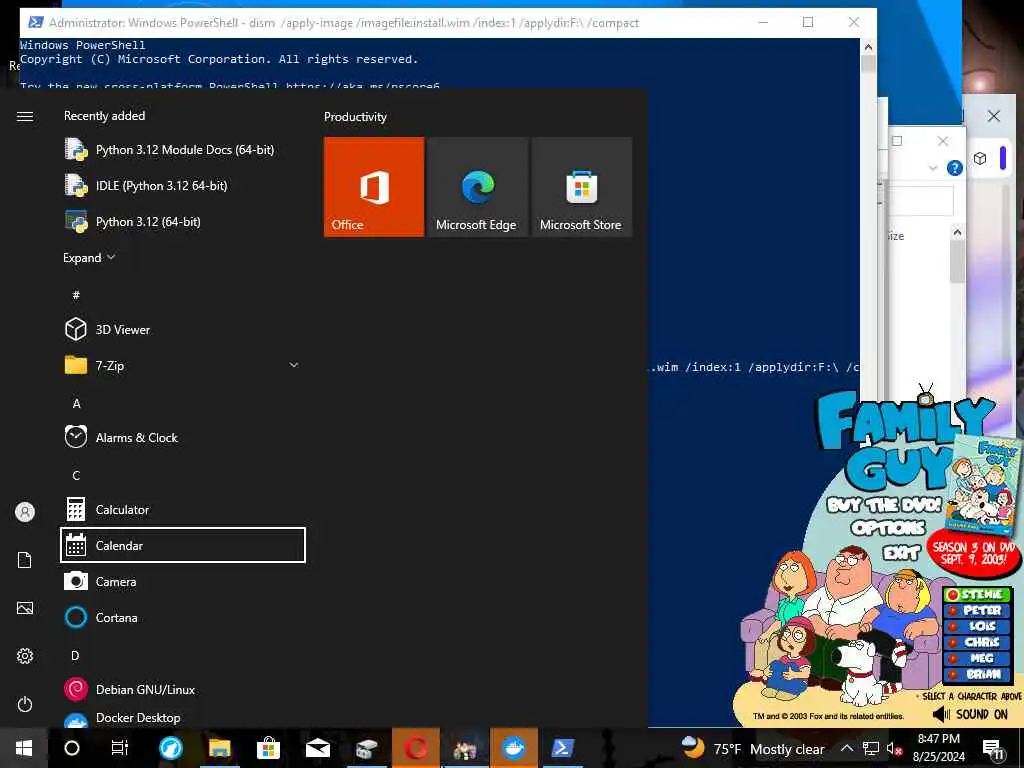Open Calendar app
This screenshot has height=768, width=1024.
click(x=183, y=545)
